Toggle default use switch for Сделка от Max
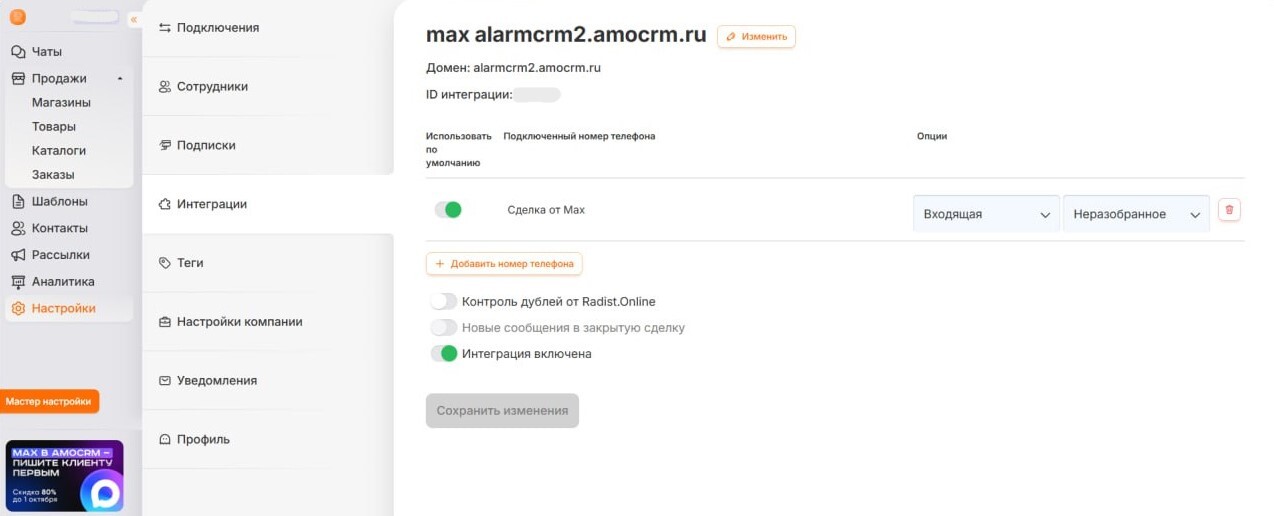Screen dimensions: 1274x516 448,210
